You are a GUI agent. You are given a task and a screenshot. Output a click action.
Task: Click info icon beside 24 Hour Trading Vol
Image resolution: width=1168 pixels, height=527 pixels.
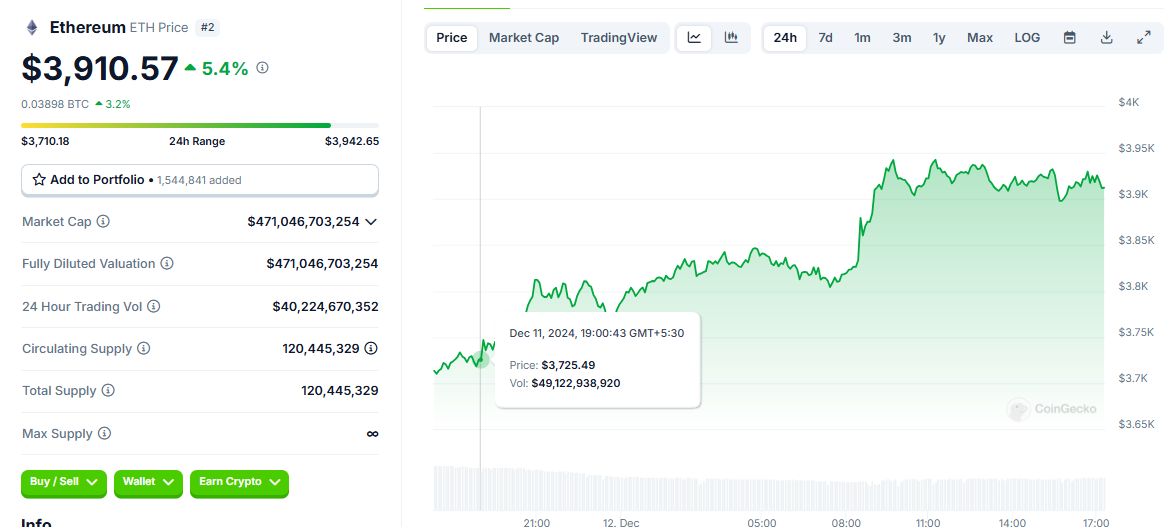click(x=154, y=307)
